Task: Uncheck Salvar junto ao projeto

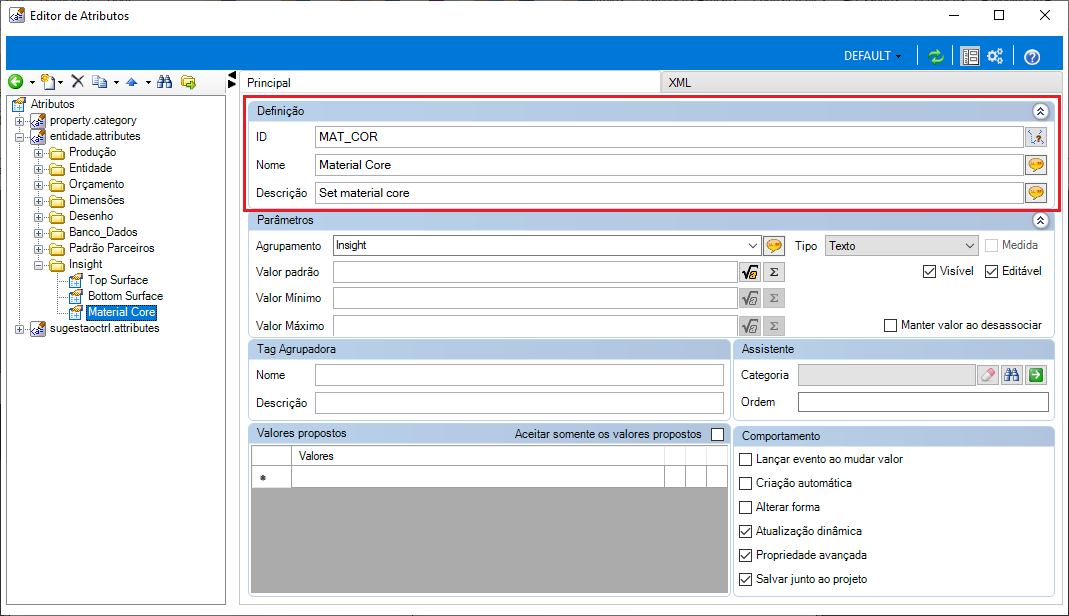Action: (746, 579)
